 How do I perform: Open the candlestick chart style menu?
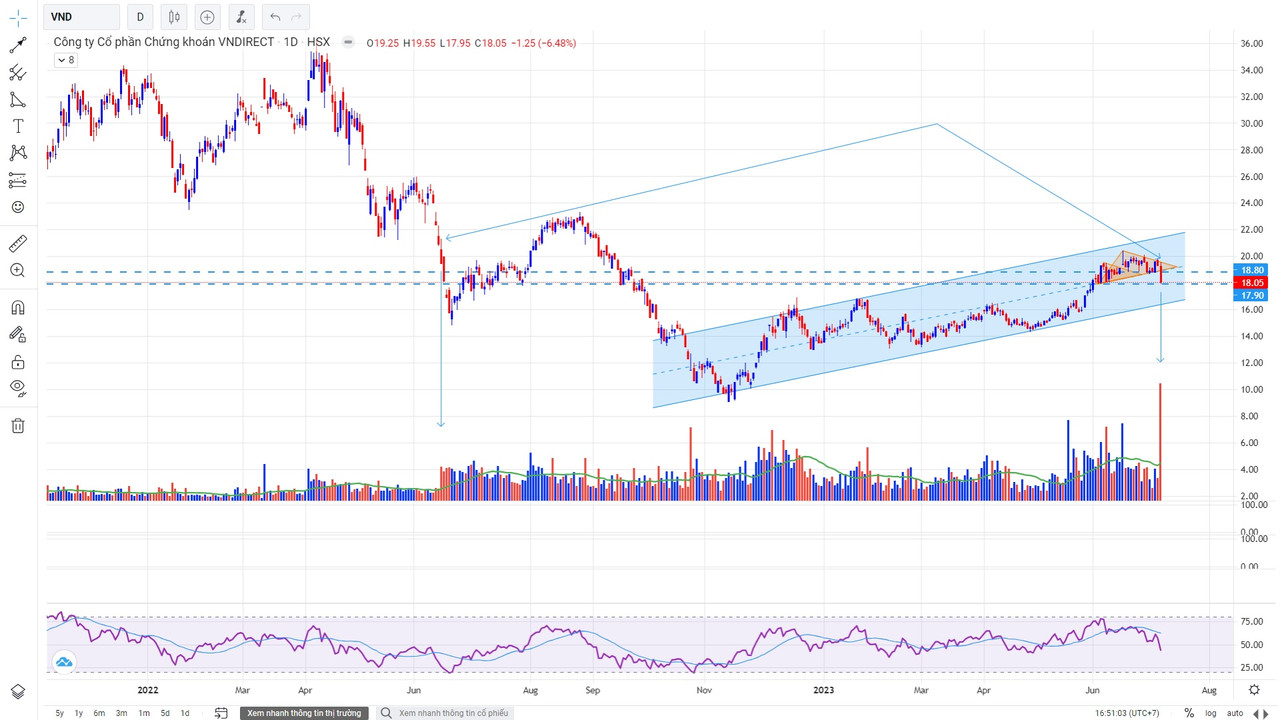(174, 17)
